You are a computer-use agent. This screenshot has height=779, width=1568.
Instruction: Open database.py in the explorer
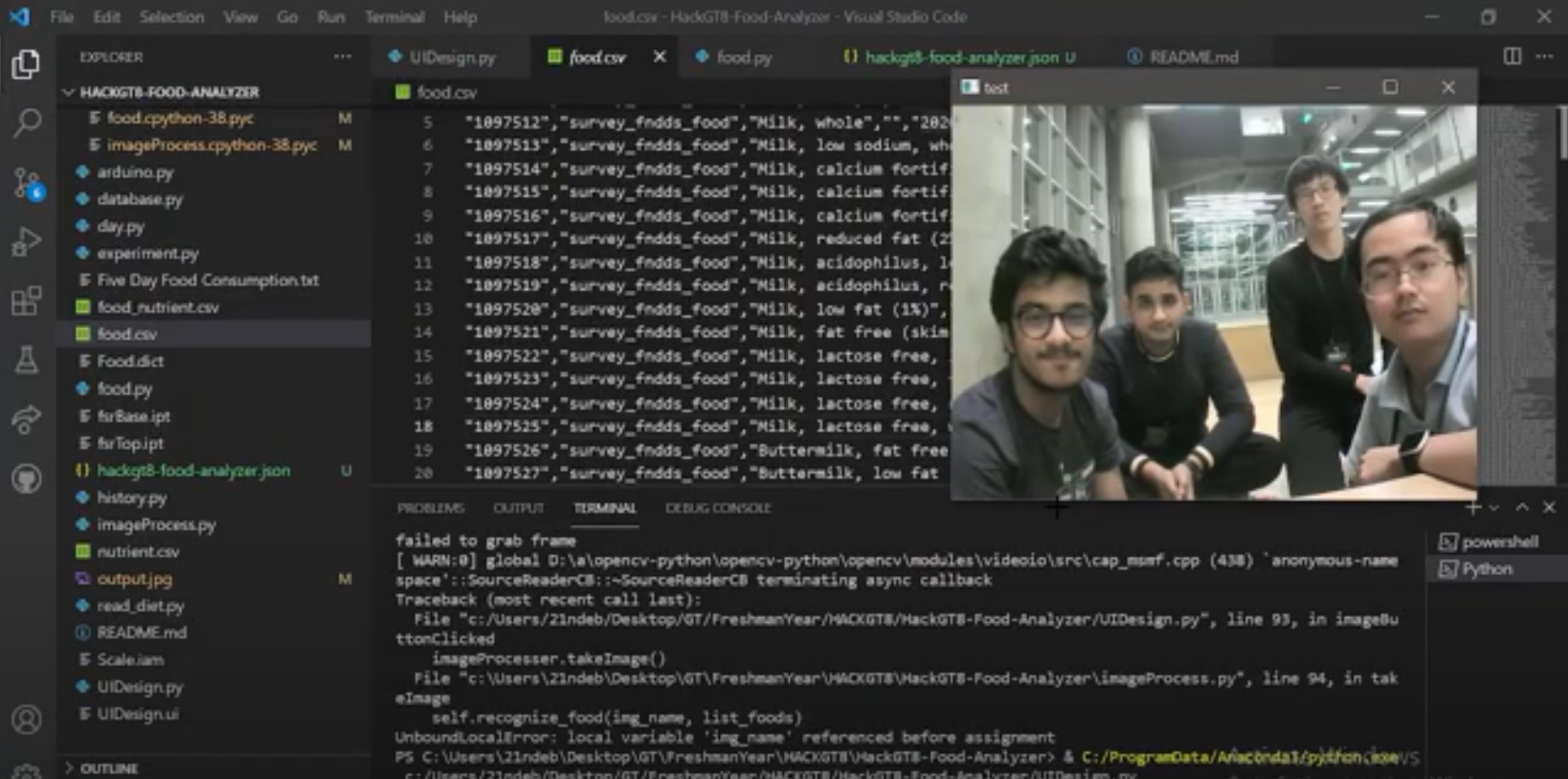(140, 199)
